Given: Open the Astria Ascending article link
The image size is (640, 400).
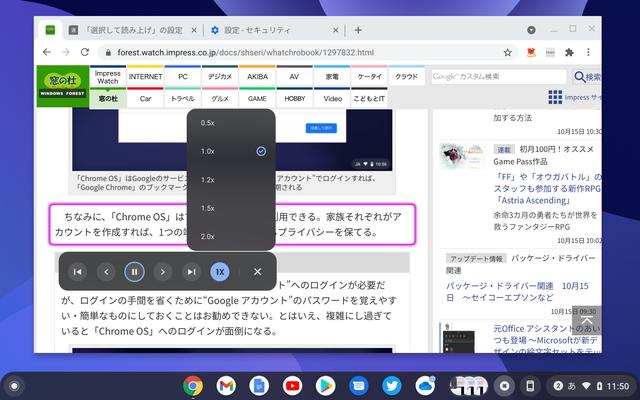Looking at the screenshot, I should (547, 189).
